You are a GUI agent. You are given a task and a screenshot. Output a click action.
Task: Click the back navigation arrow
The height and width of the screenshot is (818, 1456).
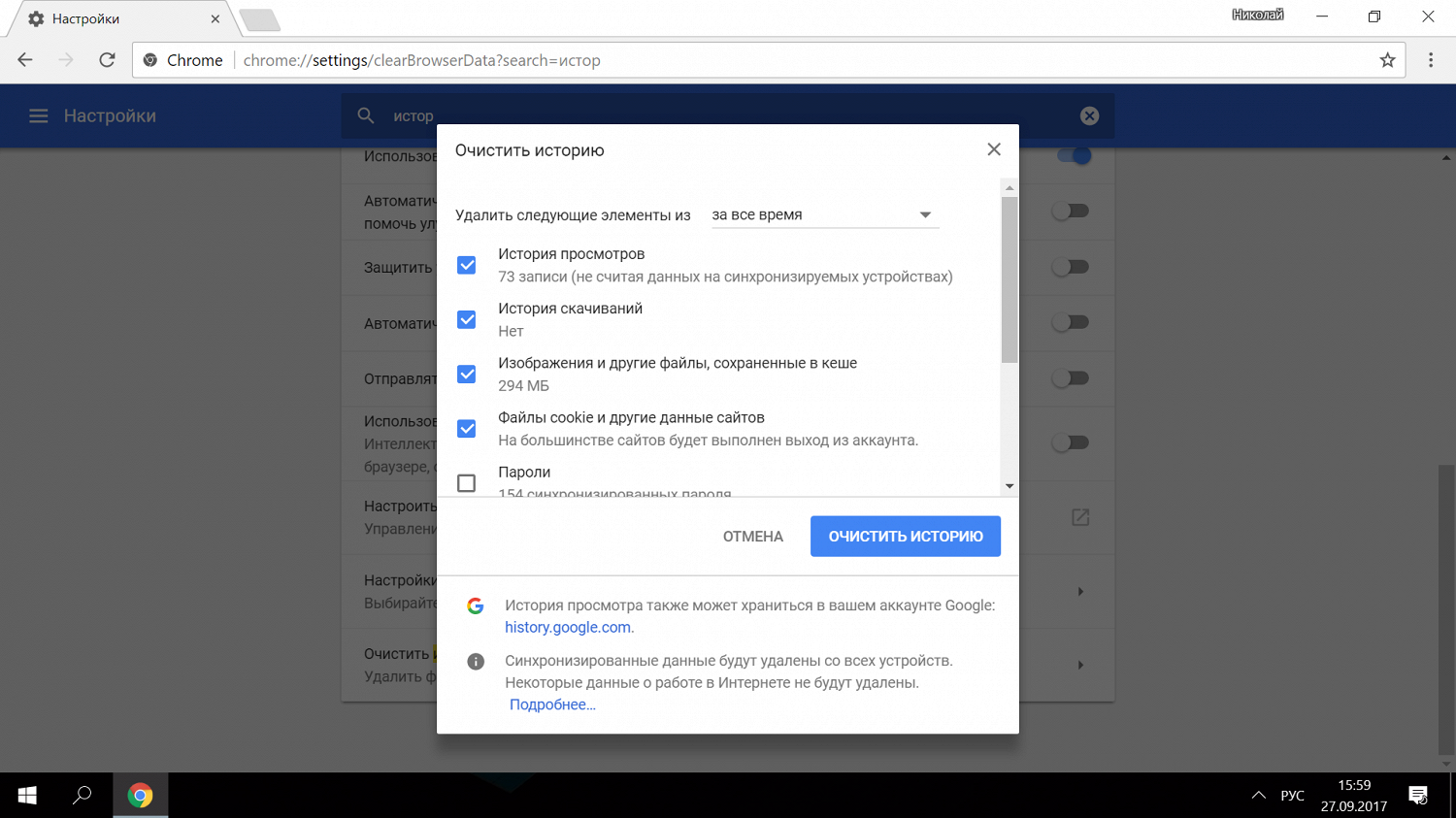tap(25, 60)
